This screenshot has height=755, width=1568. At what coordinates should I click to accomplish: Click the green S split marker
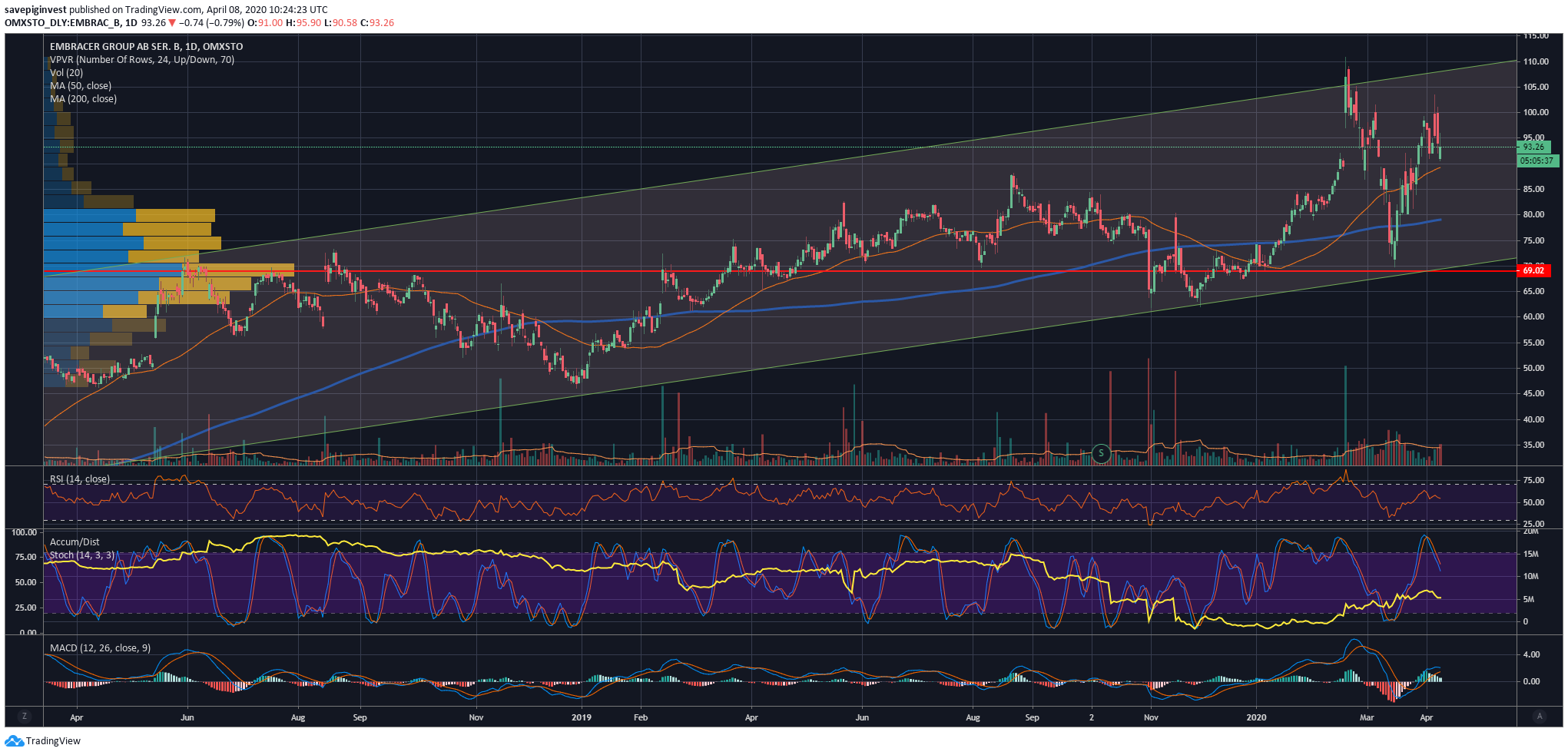1101,453
